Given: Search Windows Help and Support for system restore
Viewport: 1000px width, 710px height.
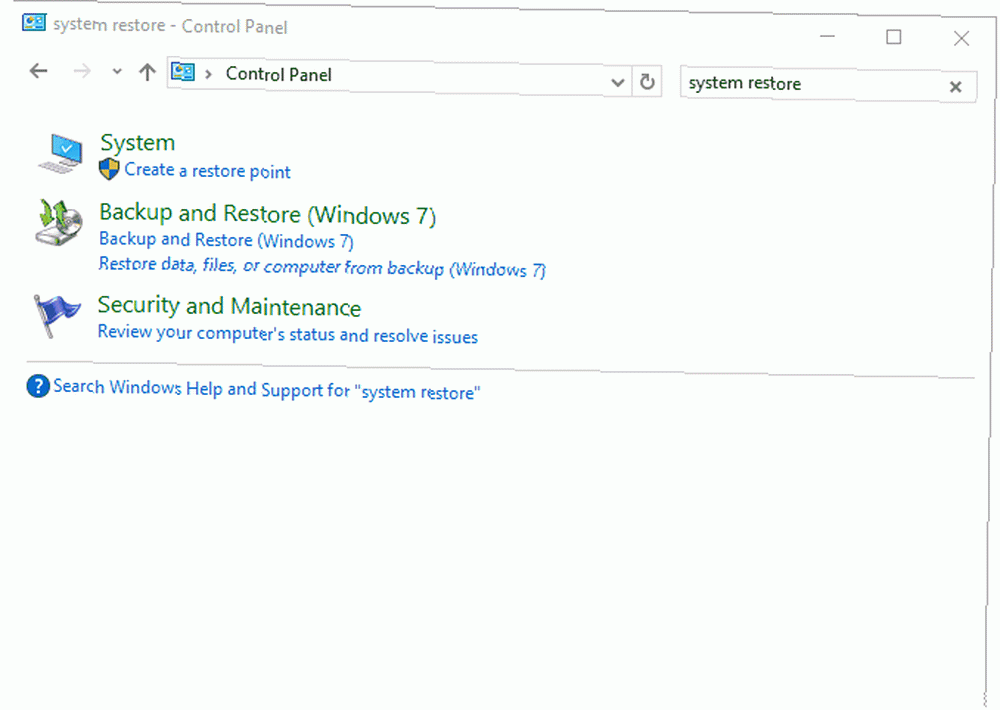Looking at the screenshot, I should (x=267, y=389).
